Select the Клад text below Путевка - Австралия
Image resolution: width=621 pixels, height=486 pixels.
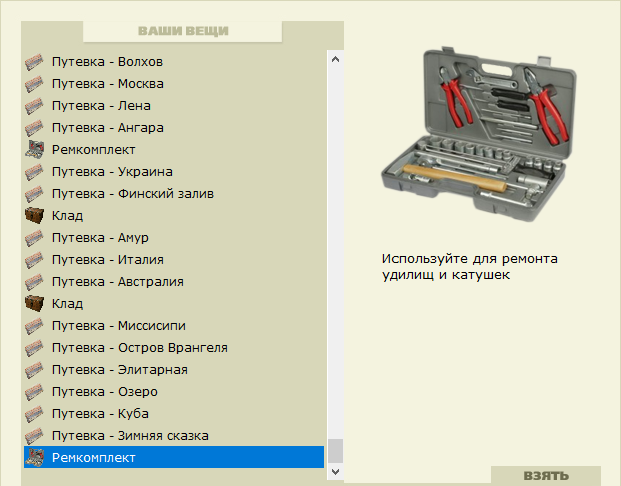(x=68, y=304)
